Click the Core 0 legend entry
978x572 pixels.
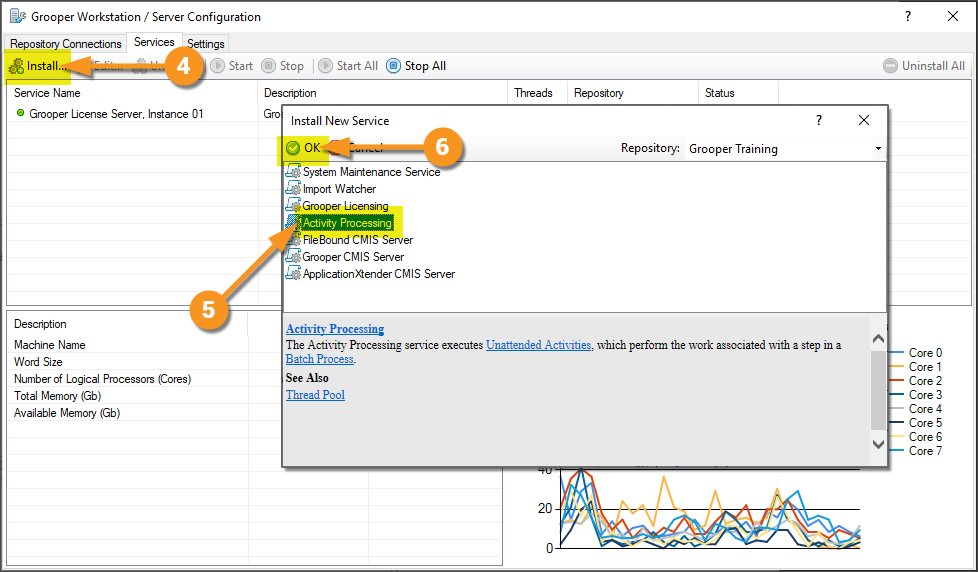[x=916, y=353]
